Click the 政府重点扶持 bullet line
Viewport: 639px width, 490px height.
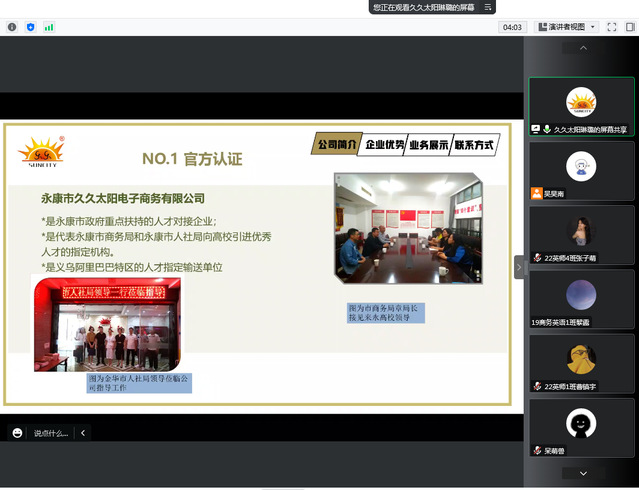pyautogui.click(x=129, y=221)
